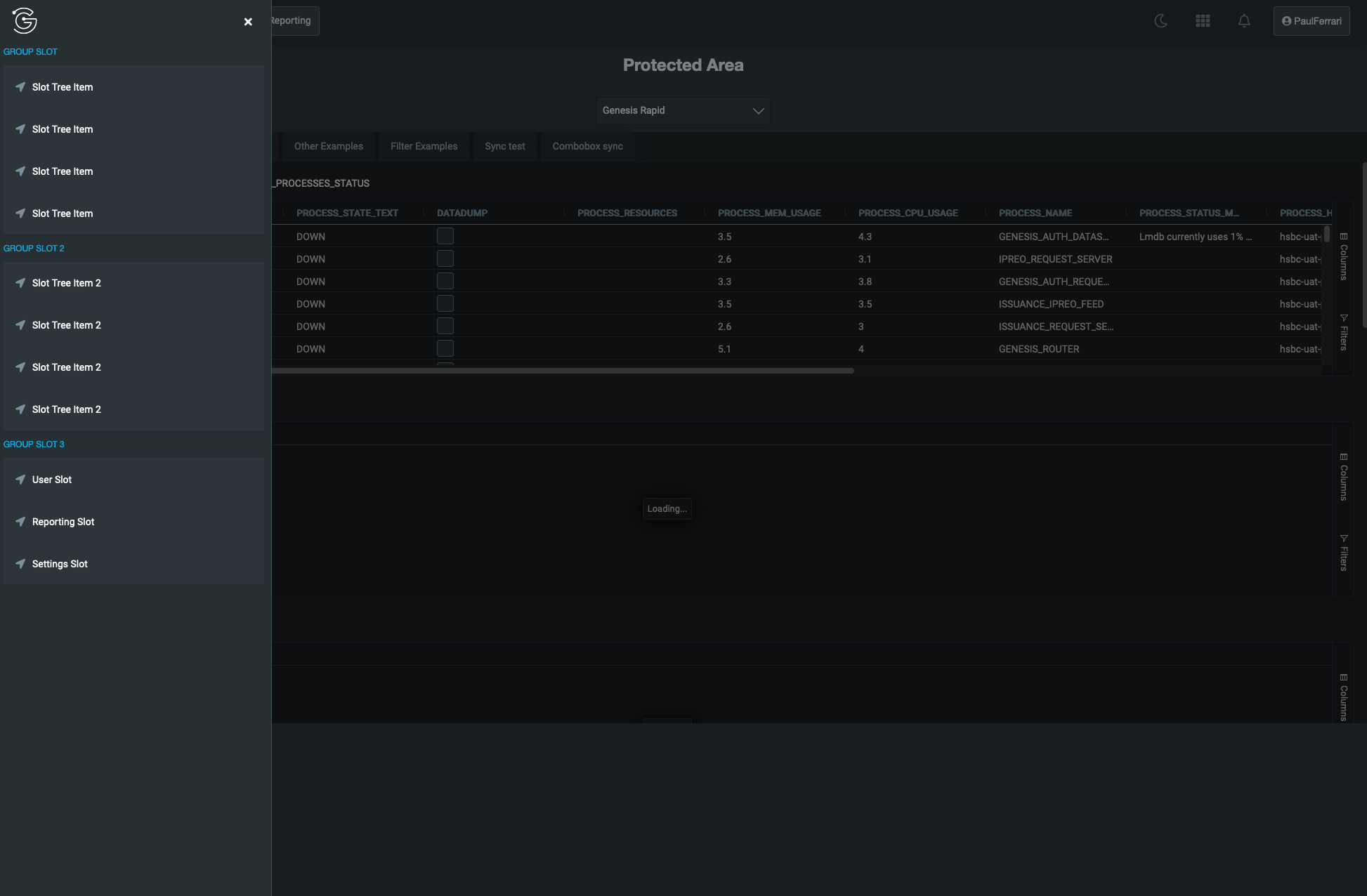
Task: Toggle DATADUMP checkbox for GENESIS_AUTH_REQUE row
Action: [x=445, y=281]
